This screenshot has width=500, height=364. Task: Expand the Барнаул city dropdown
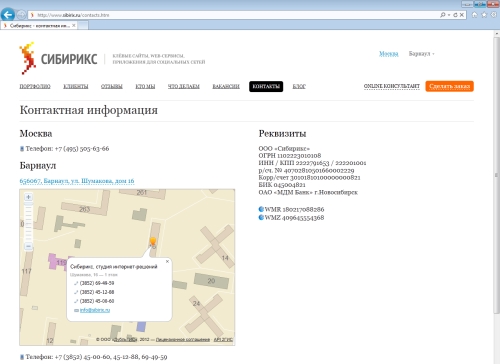[x=421, y=54]
